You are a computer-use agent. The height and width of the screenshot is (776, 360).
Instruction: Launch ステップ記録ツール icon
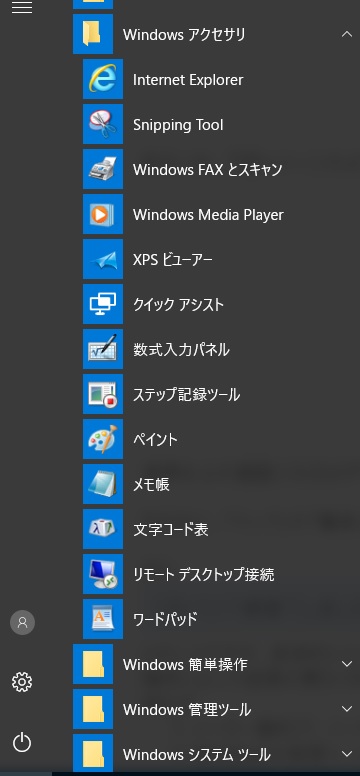pyautogui.click(x=103, y=394)
